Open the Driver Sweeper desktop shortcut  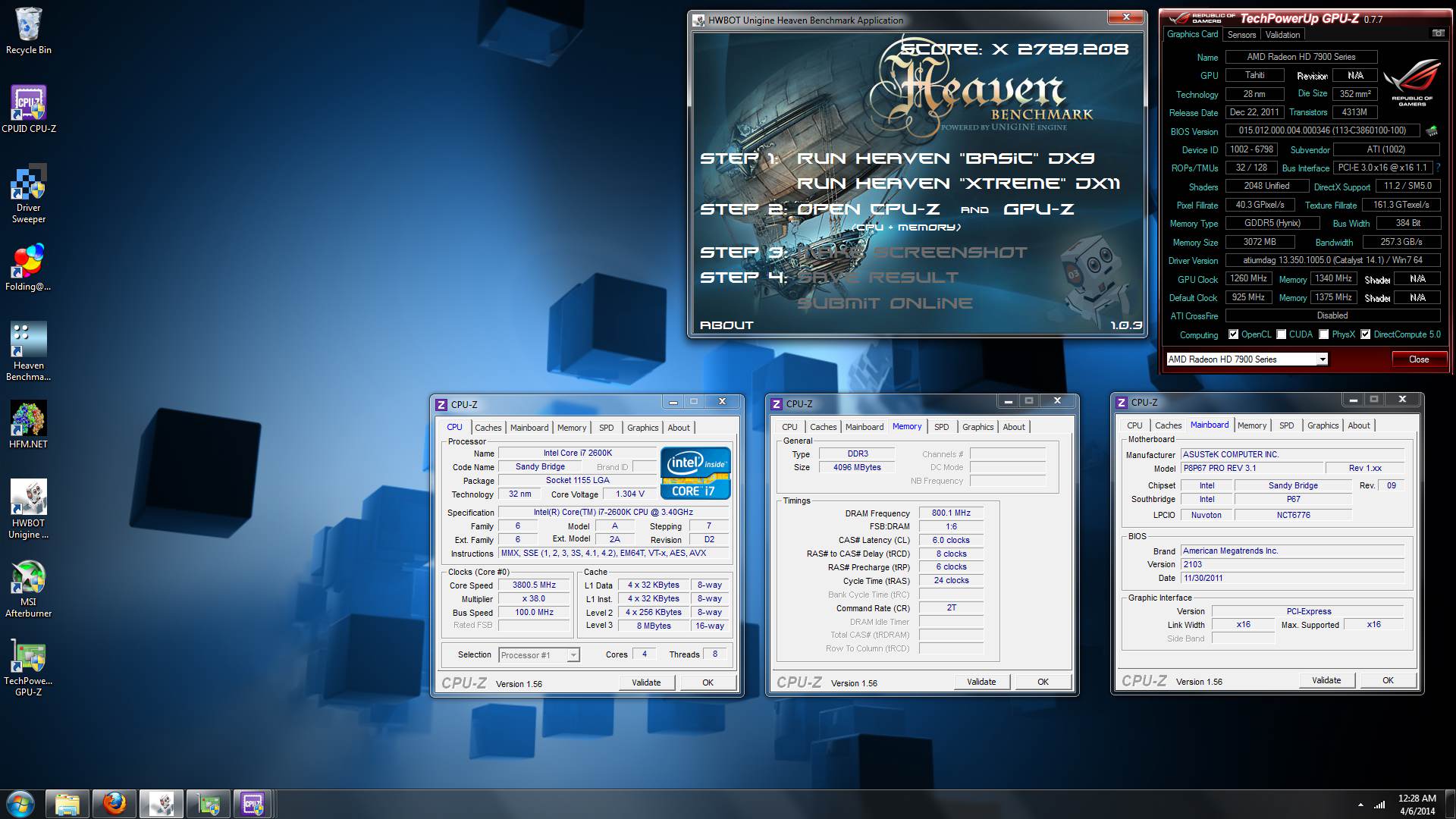(29, 195)
